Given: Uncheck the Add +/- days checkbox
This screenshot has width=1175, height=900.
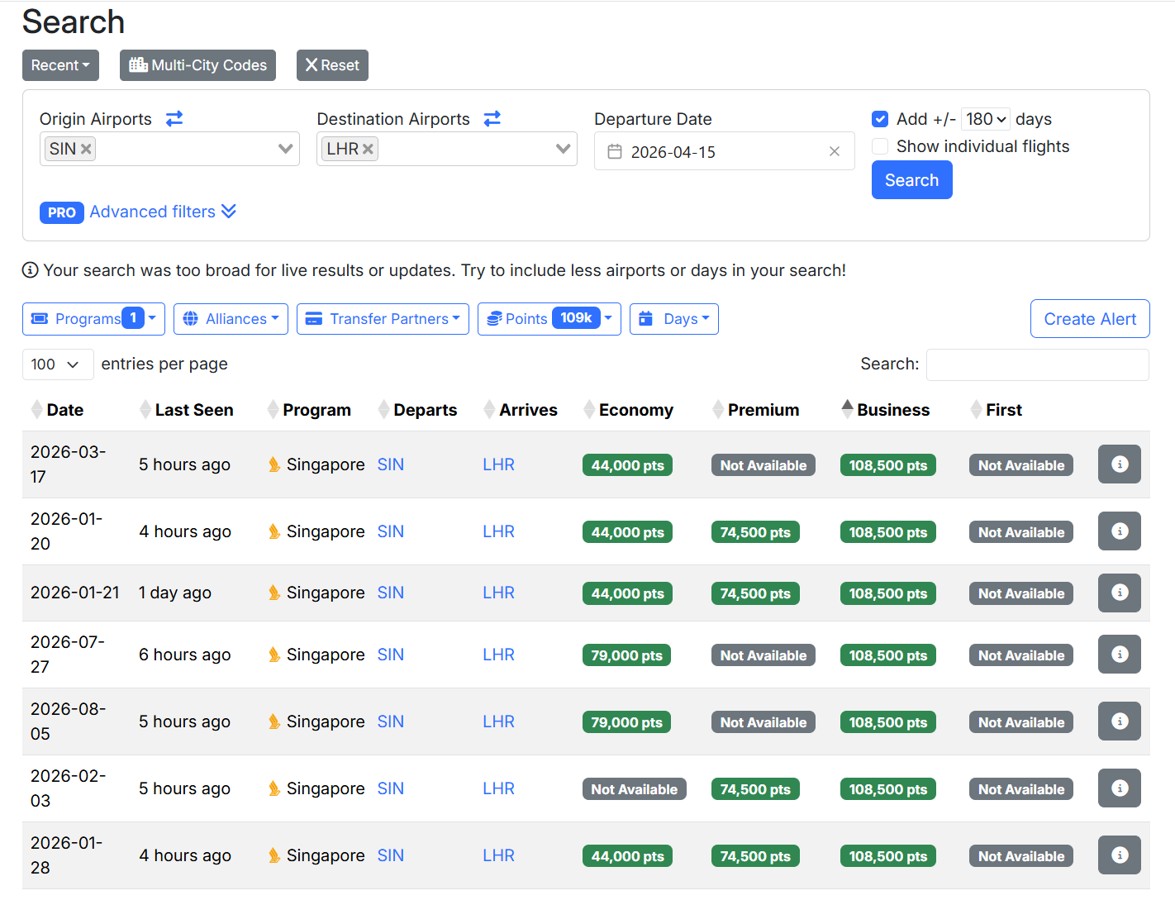Looking at the screenshot, I should coord(880,119).
